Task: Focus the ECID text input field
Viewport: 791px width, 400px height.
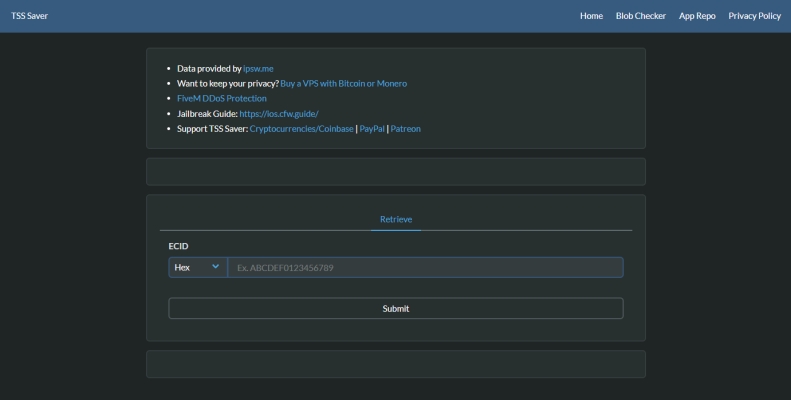Action: [425, 267]
